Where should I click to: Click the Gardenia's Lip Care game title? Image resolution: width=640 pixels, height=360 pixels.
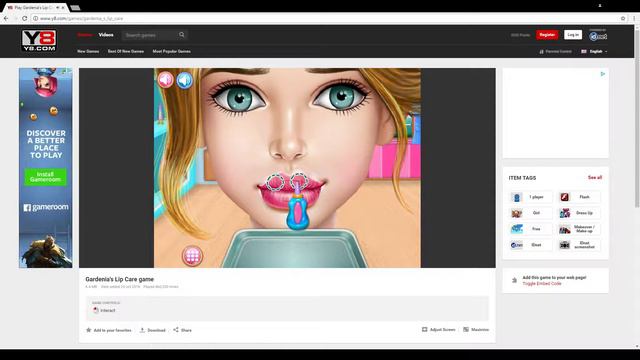(x=120, y=279)
